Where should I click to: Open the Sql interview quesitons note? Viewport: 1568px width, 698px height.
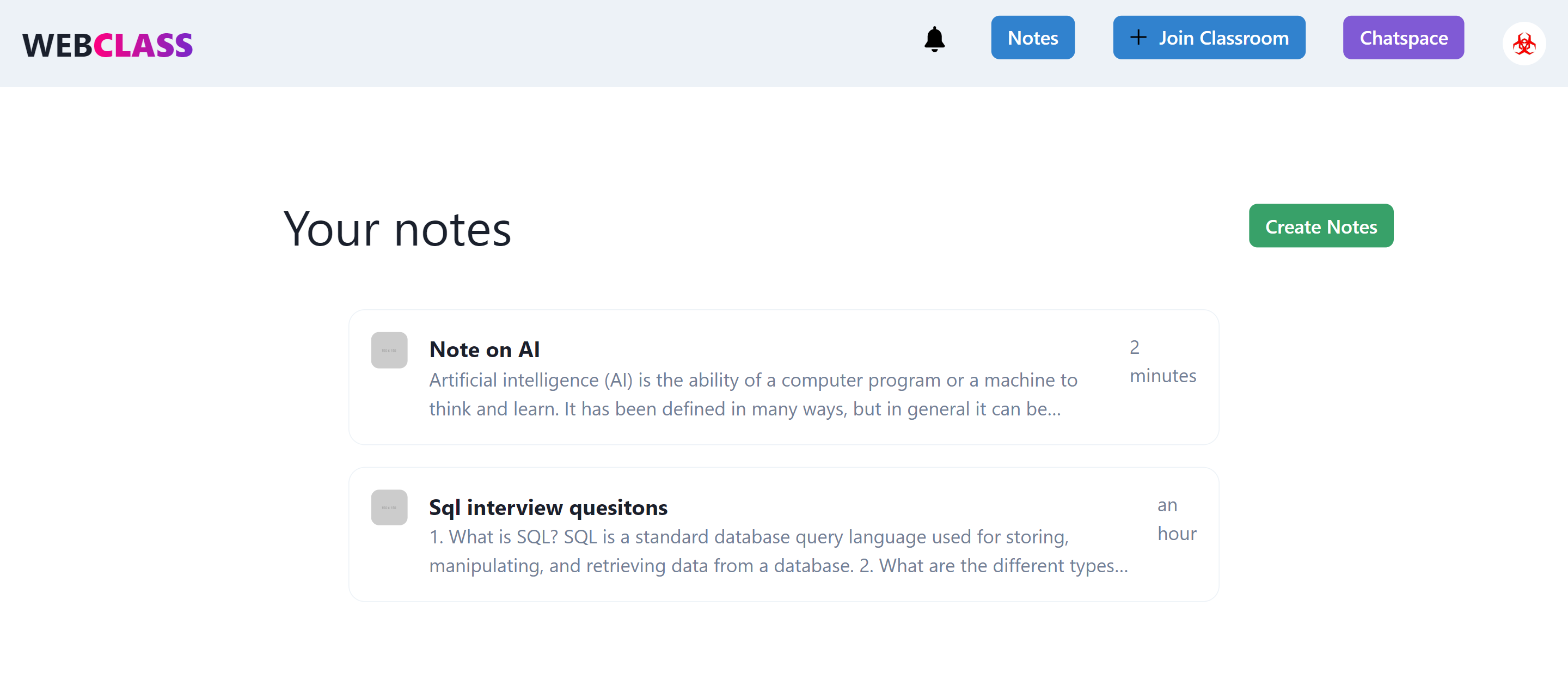(x=547, y=507)
